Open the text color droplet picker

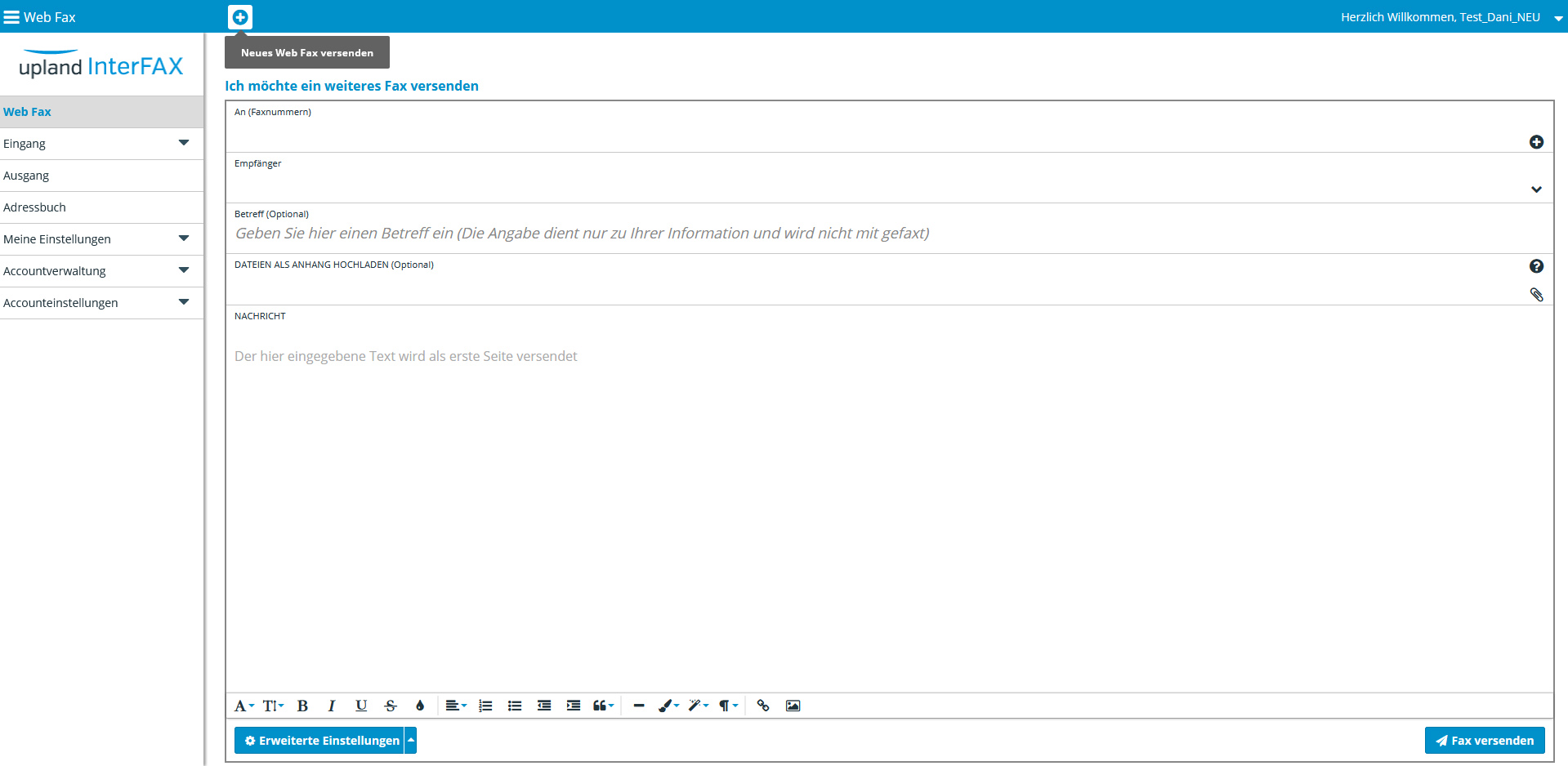click(x=420, y=706)
